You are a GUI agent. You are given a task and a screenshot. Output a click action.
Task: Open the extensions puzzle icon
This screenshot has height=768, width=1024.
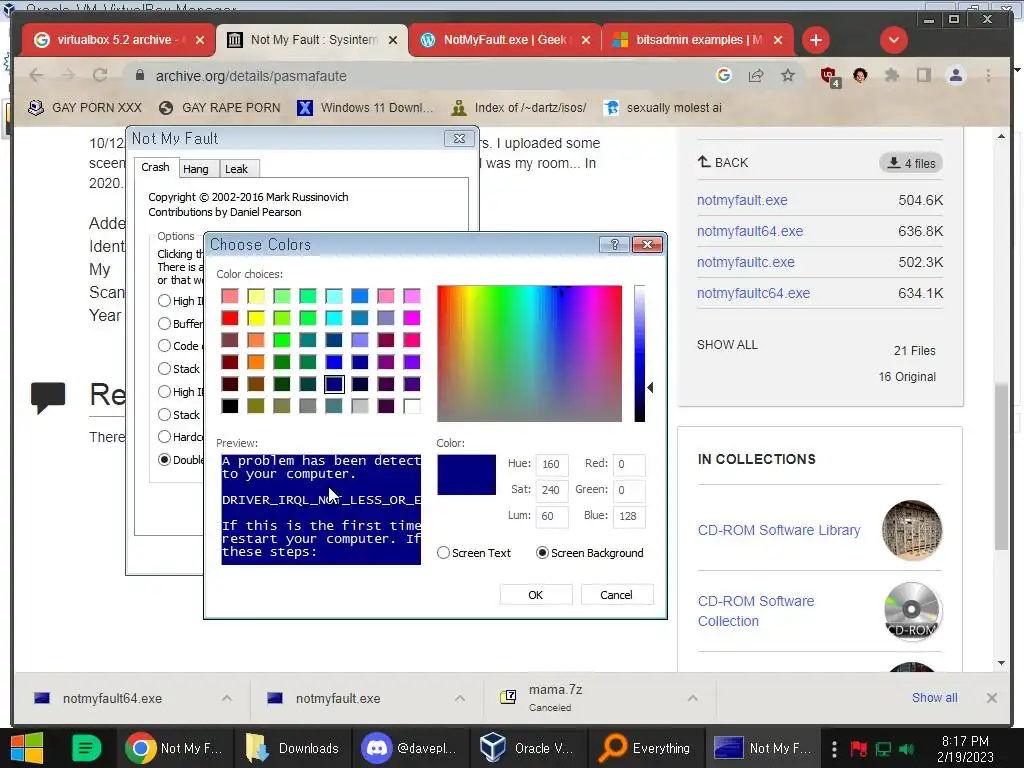coord(891,76)
